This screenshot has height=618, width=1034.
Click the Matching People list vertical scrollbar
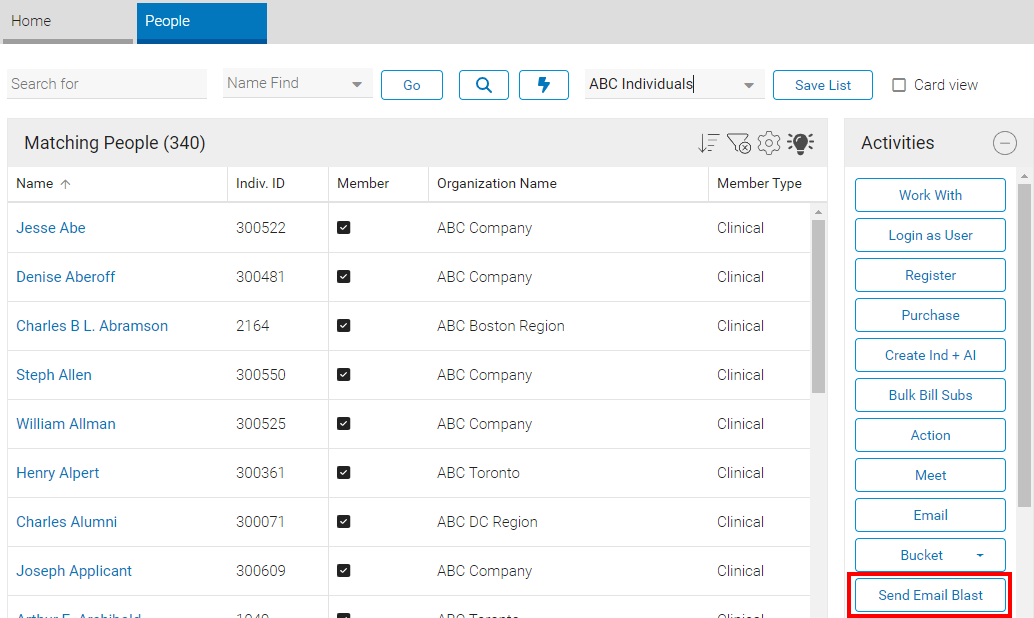click(x=818, y=307)
